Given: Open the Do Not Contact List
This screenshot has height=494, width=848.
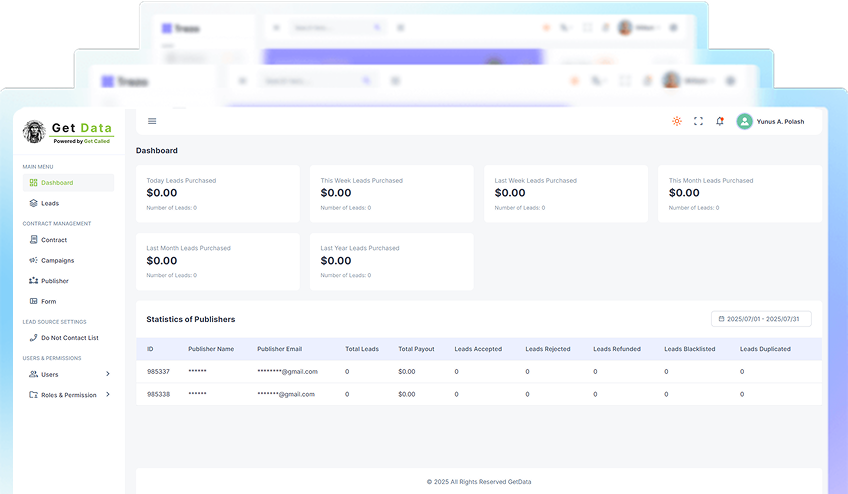Looking at the screenshot, I should tap(69, 338).
